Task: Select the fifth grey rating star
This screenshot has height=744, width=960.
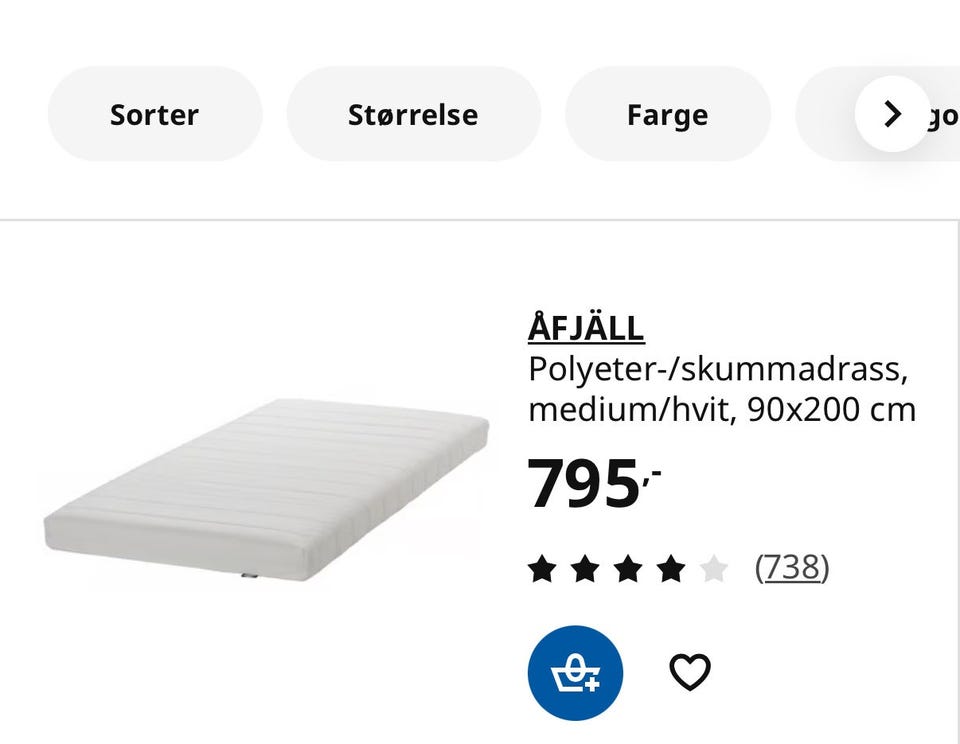Action: [714, 569]
